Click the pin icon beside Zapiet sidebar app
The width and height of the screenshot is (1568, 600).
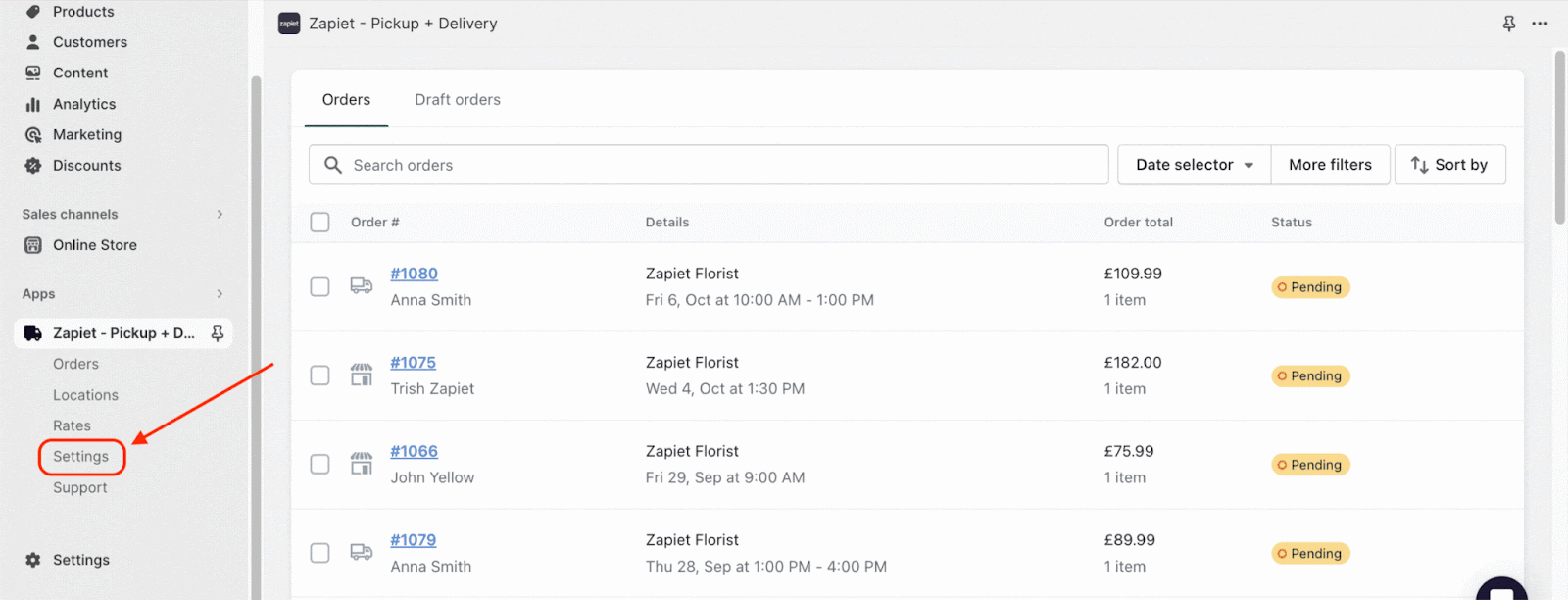pyautogui.click(x=218, y=333)
